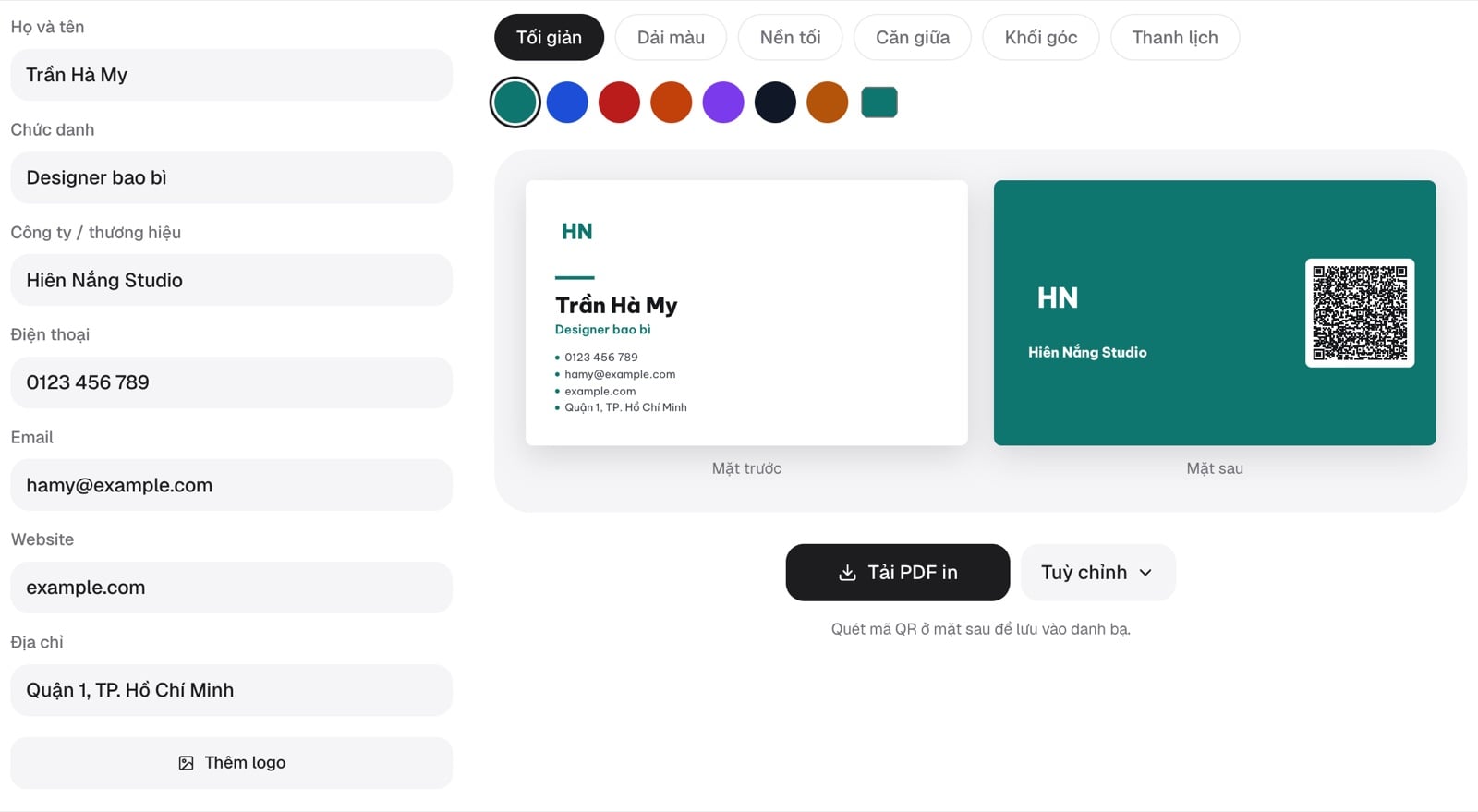Screen dimensions: 1478x812
Task: Click the Công ty / thương hiệu field
Action: coord(231,280)
